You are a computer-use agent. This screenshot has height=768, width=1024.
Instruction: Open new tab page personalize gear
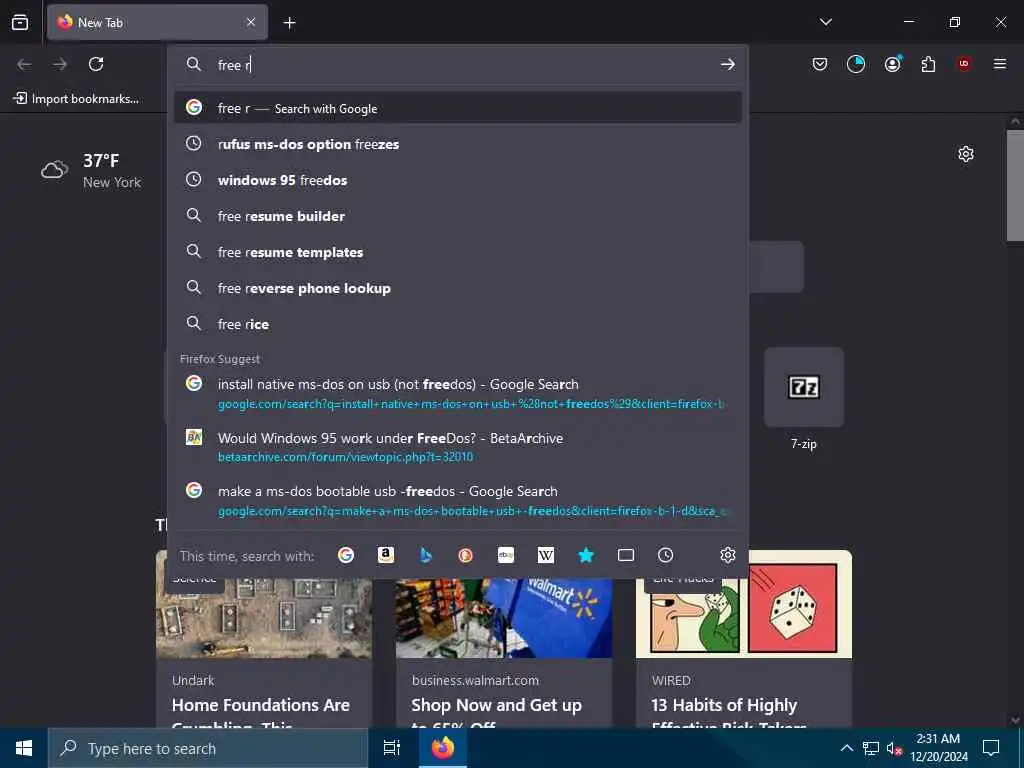tap(966, 154)
